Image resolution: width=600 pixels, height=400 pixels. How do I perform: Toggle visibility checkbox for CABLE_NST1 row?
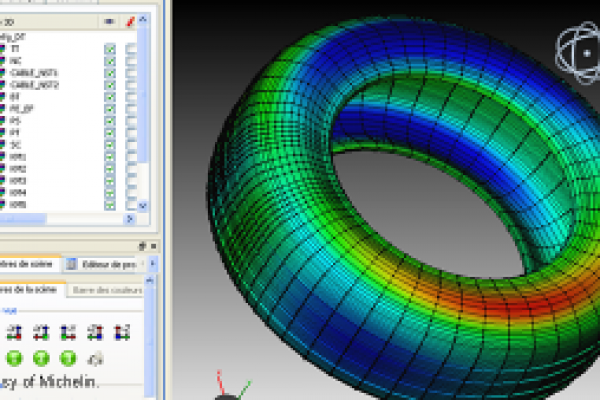tap(110, 73)
